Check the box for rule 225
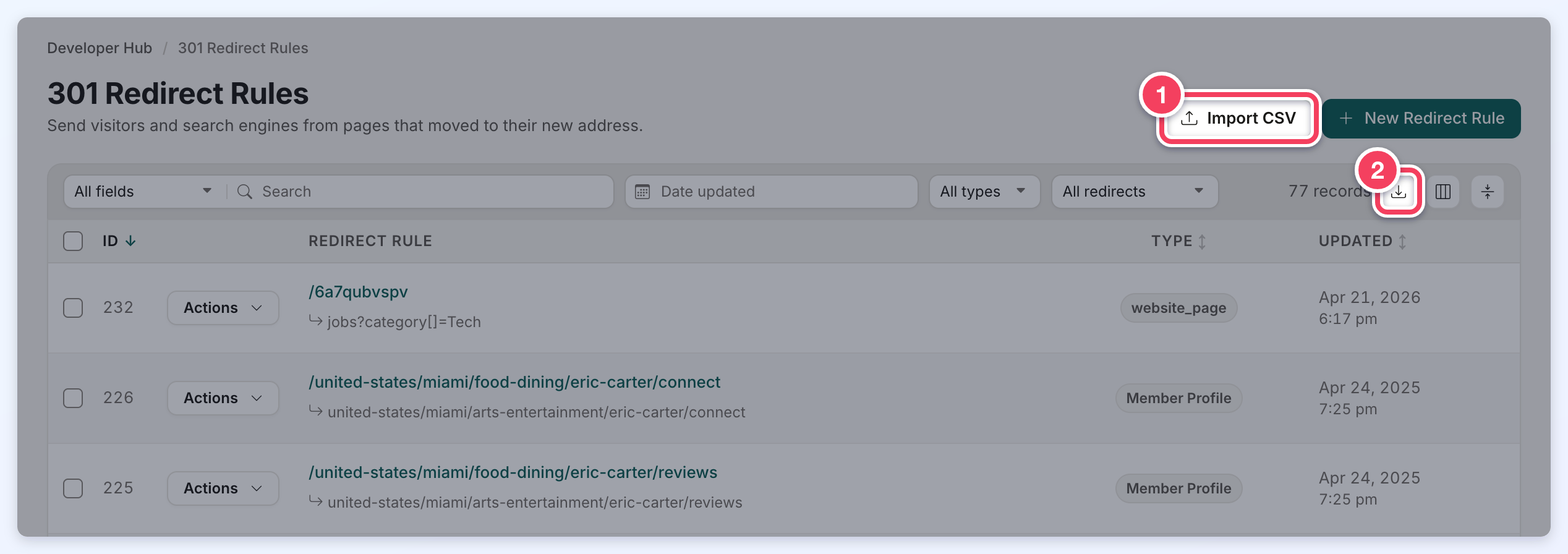This screenshot has height=554, width=1568. [x=73, y=488]
